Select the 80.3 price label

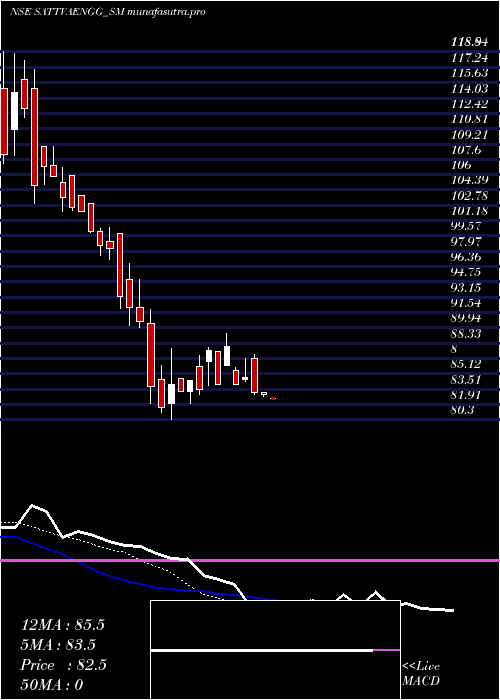462,410
